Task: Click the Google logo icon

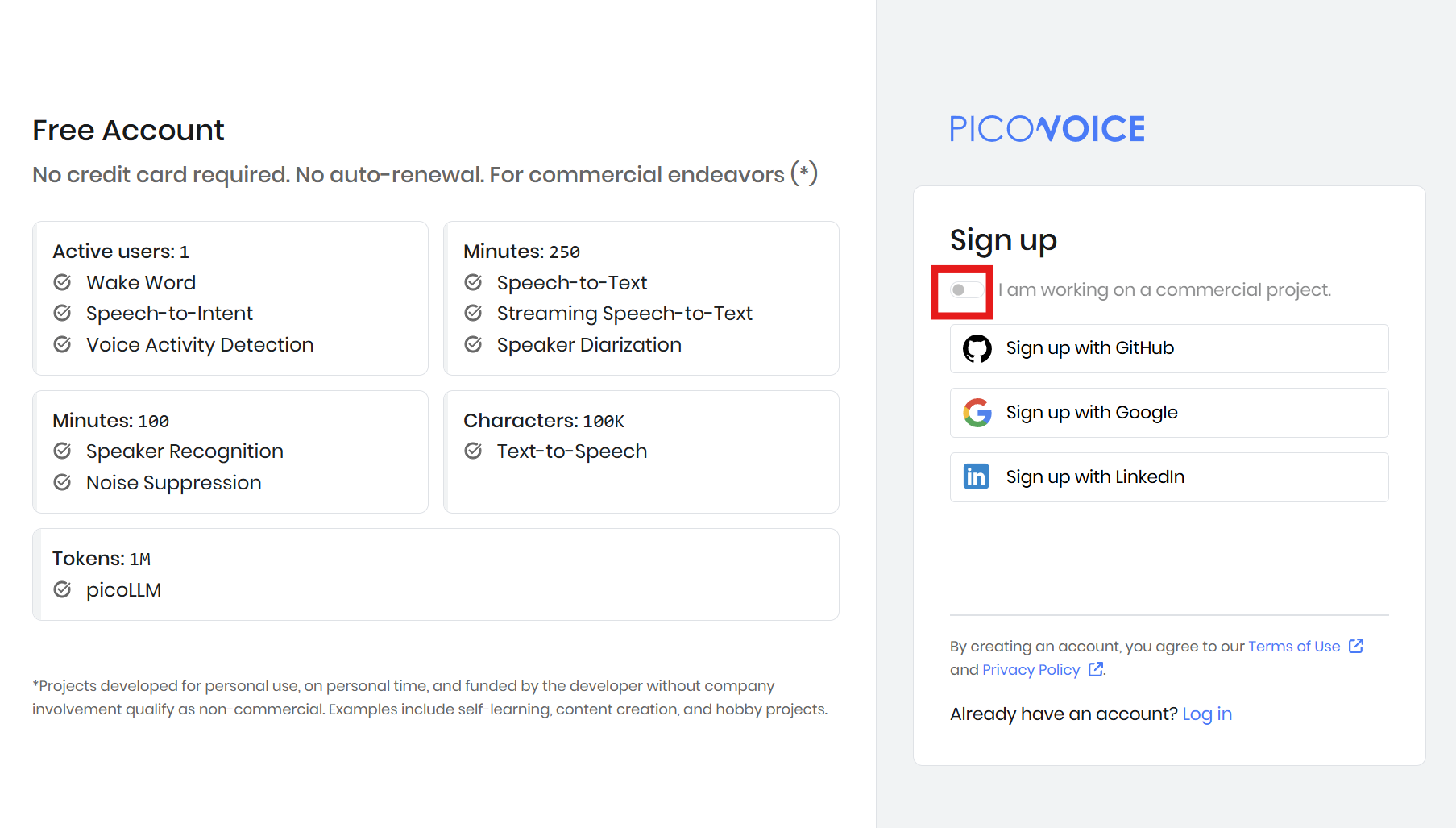Action: 977,413
